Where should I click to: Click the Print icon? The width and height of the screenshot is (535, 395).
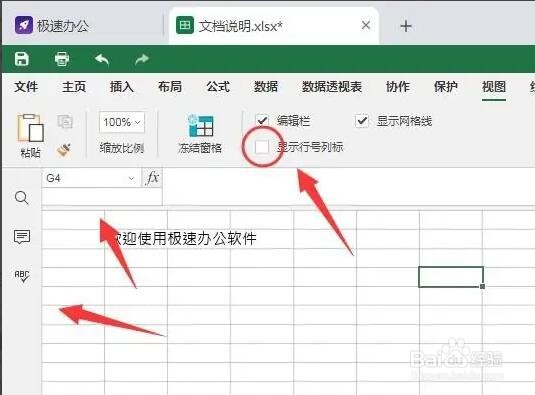point(62,59)
